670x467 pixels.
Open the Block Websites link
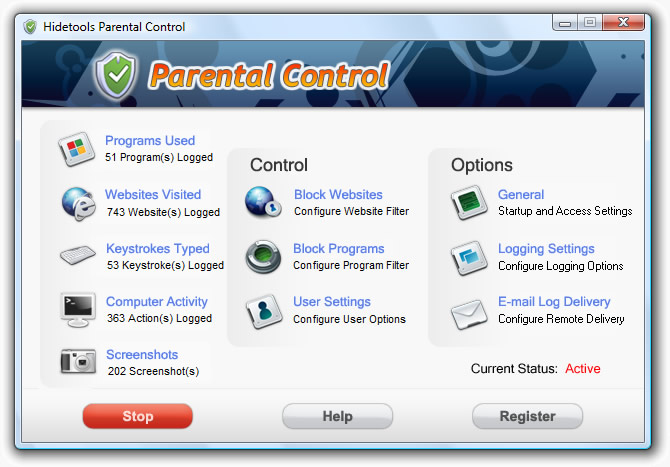tap(338, 194)
